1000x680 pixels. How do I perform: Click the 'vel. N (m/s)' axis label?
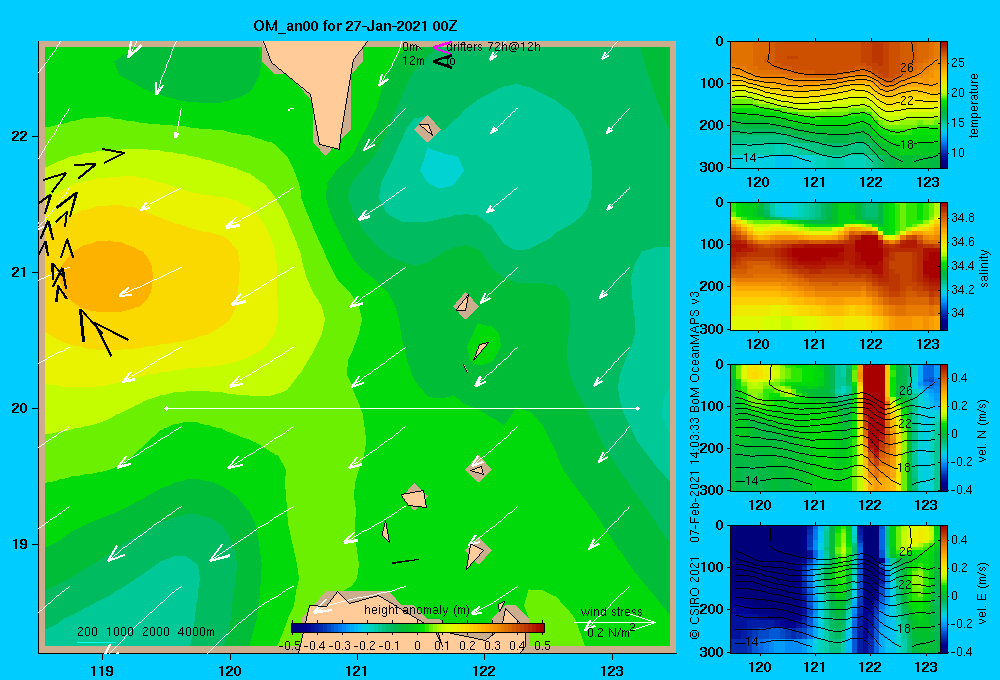[982, 431]
